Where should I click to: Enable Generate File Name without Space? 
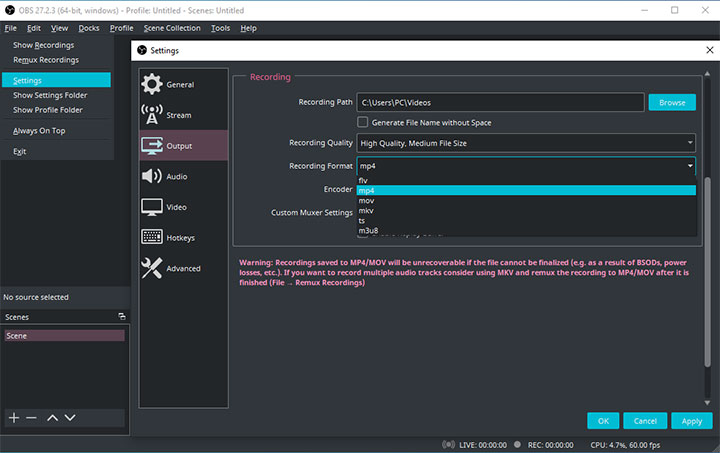coord(363,122)
